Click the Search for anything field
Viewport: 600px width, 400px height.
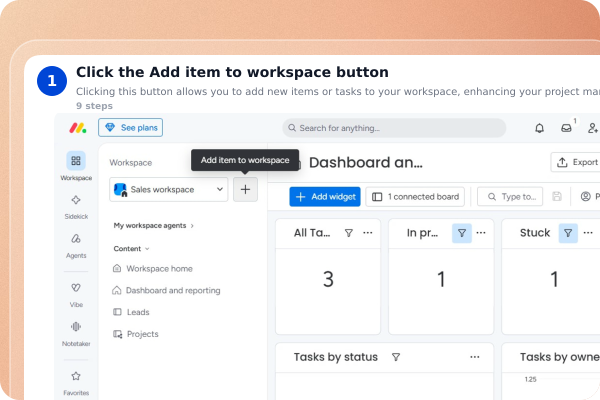[394, 128]
